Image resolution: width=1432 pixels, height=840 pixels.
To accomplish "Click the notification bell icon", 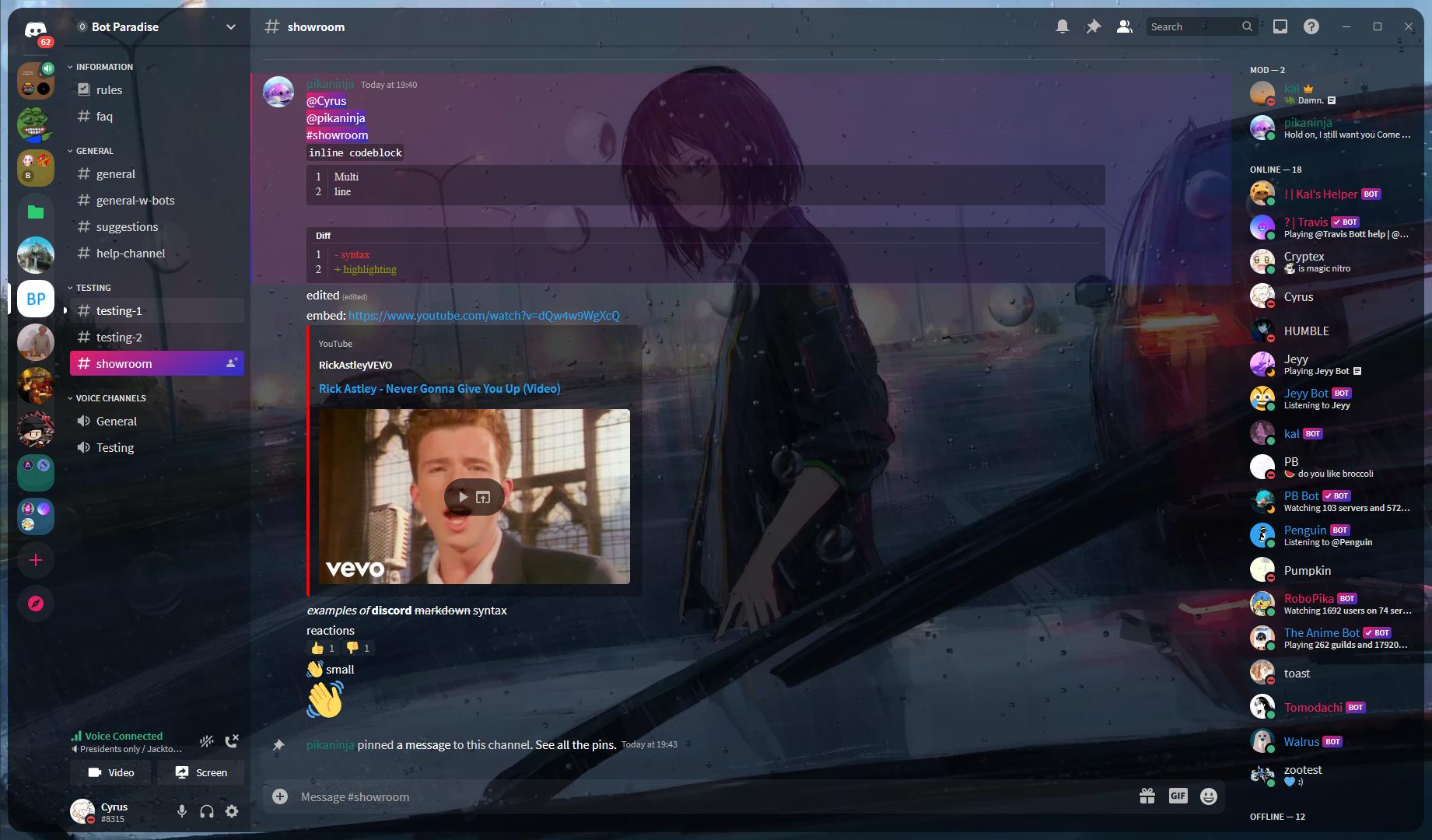I will click(x=1062, y=26).
